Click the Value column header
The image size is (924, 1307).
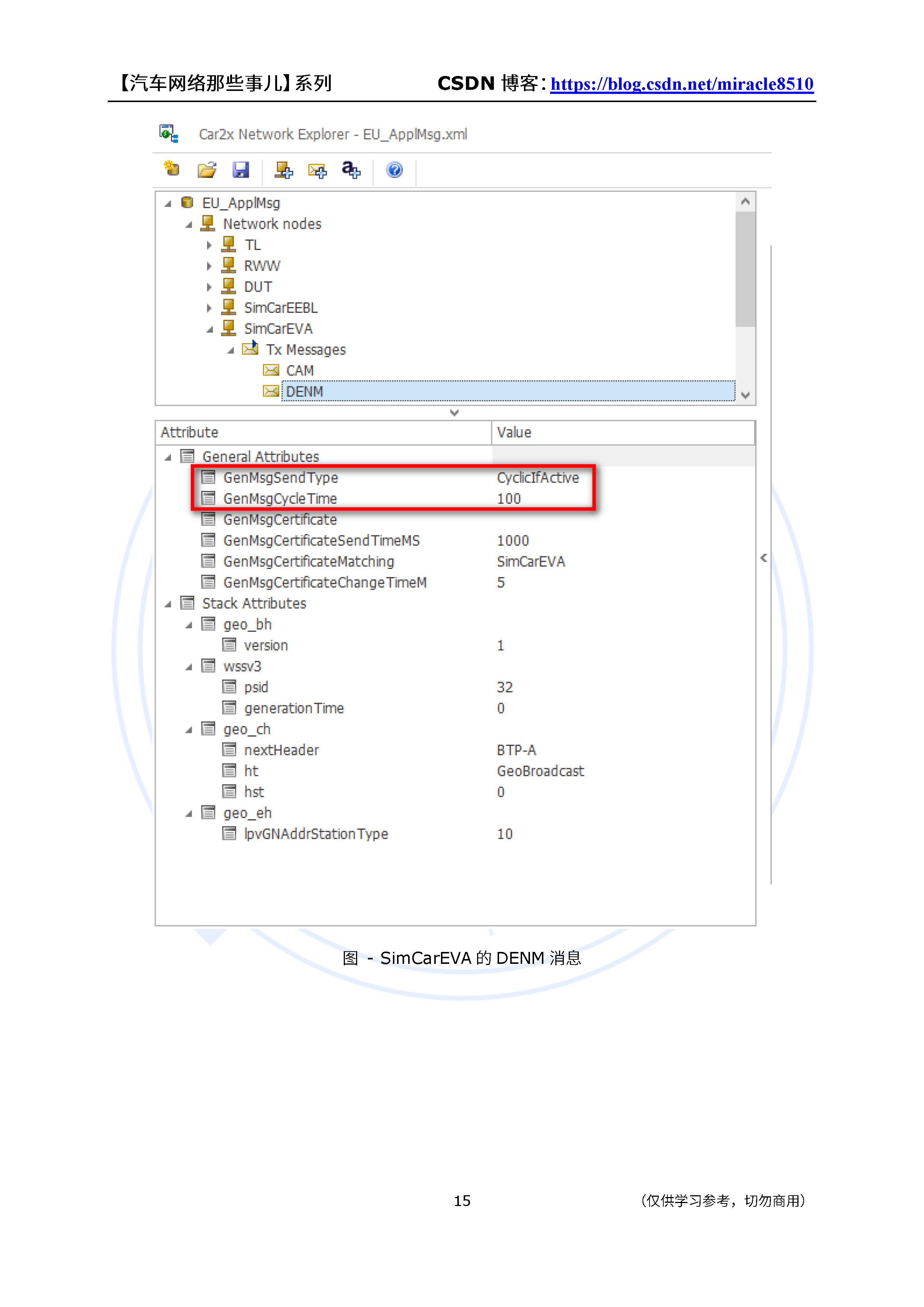(x=623, y=433)
